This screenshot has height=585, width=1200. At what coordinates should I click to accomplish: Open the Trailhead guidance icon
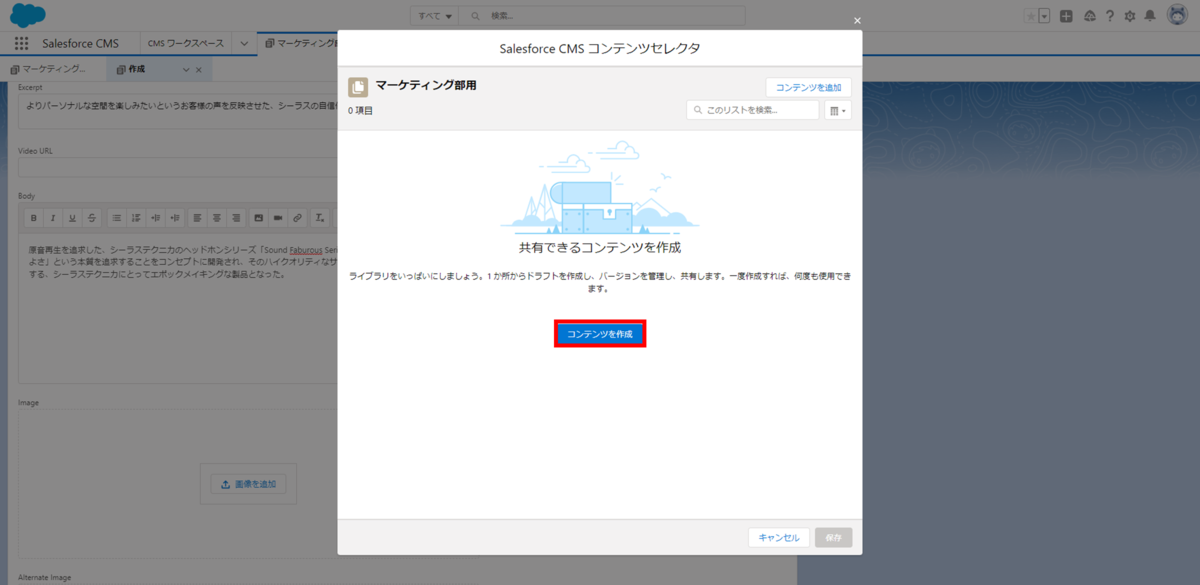click(x=1089, y=16)
